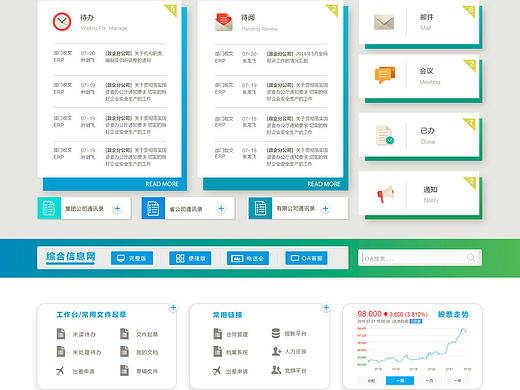Open the 待阅 envelope-with-letter icon
The image size is (520, 390).
click(224, 22)
